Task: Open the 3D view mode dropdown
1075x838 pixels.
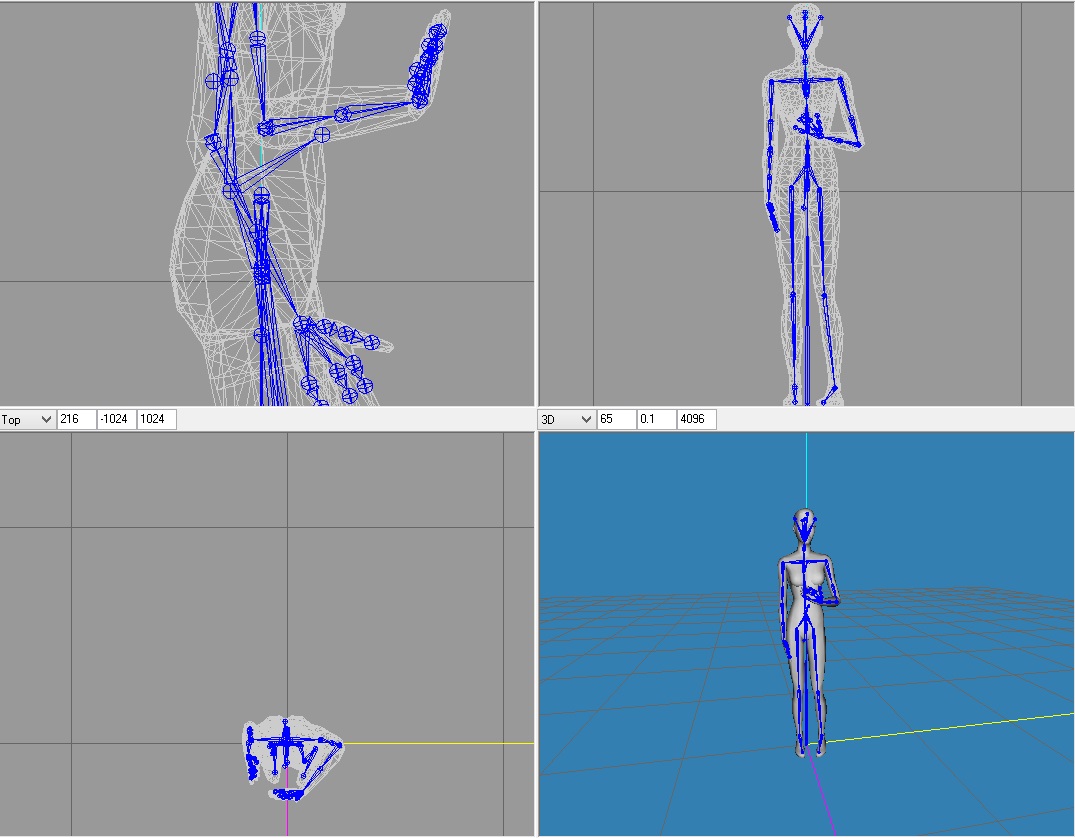Action: click(x=567, y=420)
